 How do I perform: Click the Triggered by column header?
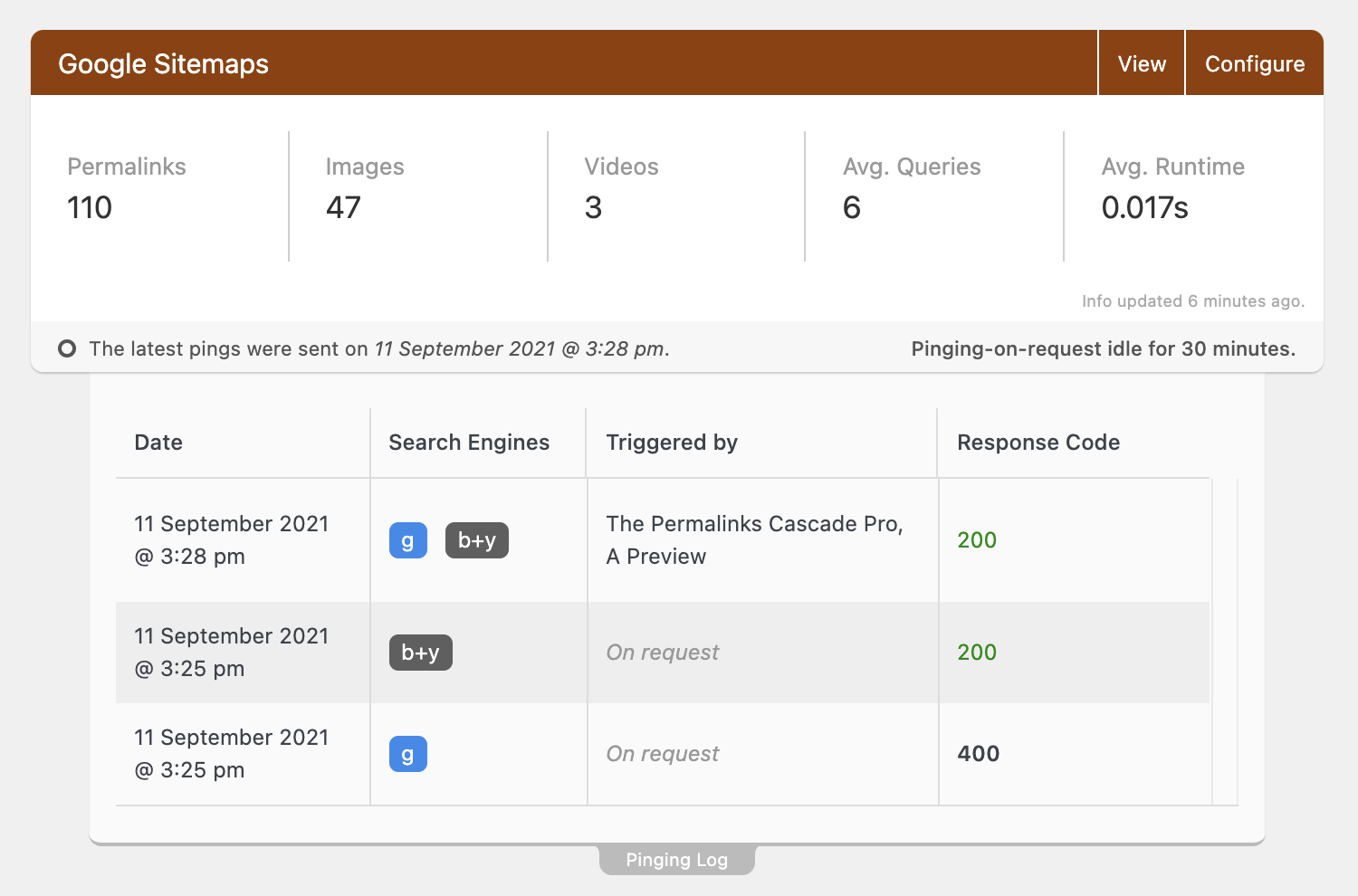point(672,443)
